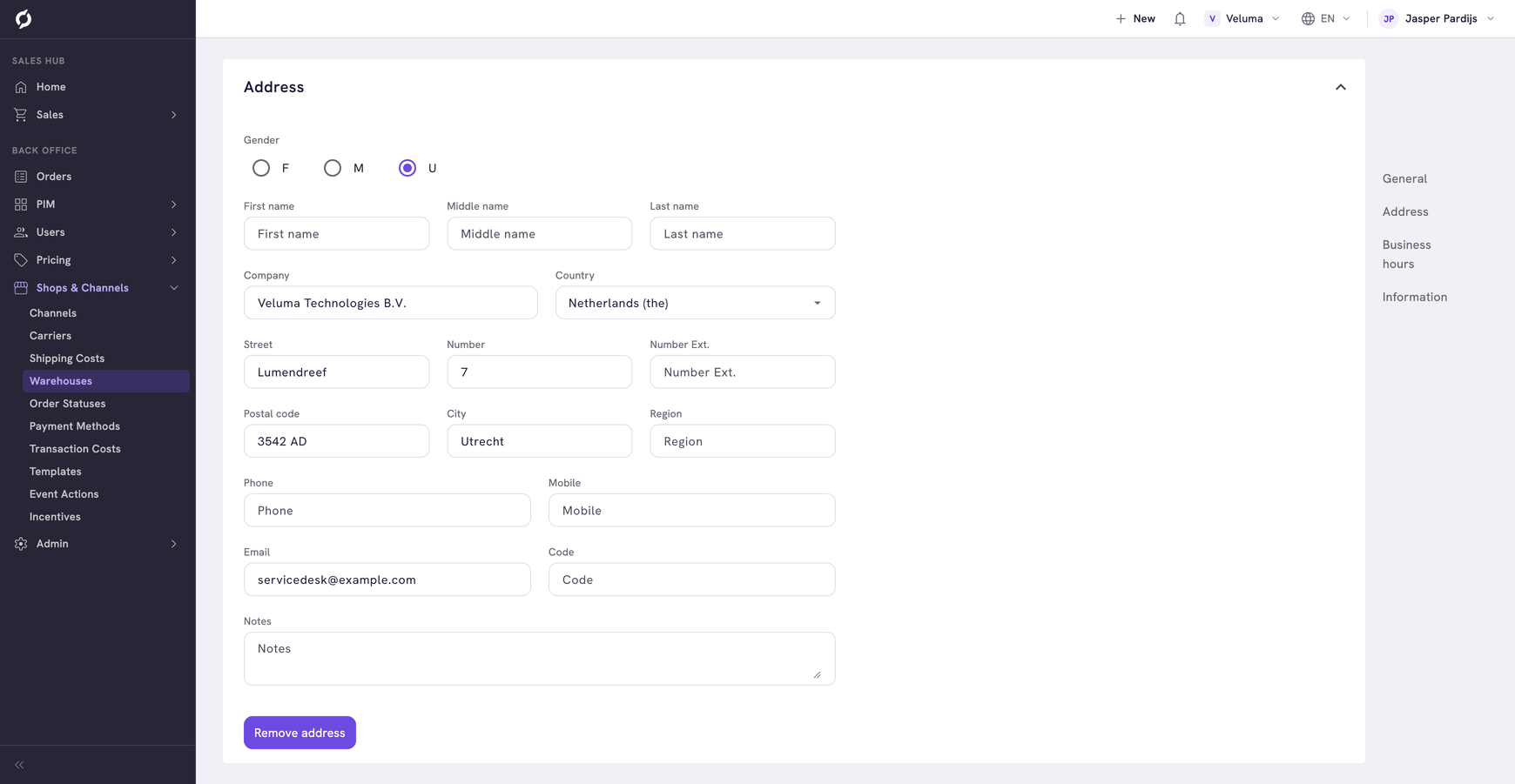This screenshot has height=784, width=1515.
Task: Click the Shops & Channels store icon
Action: (x=21, y=288)
